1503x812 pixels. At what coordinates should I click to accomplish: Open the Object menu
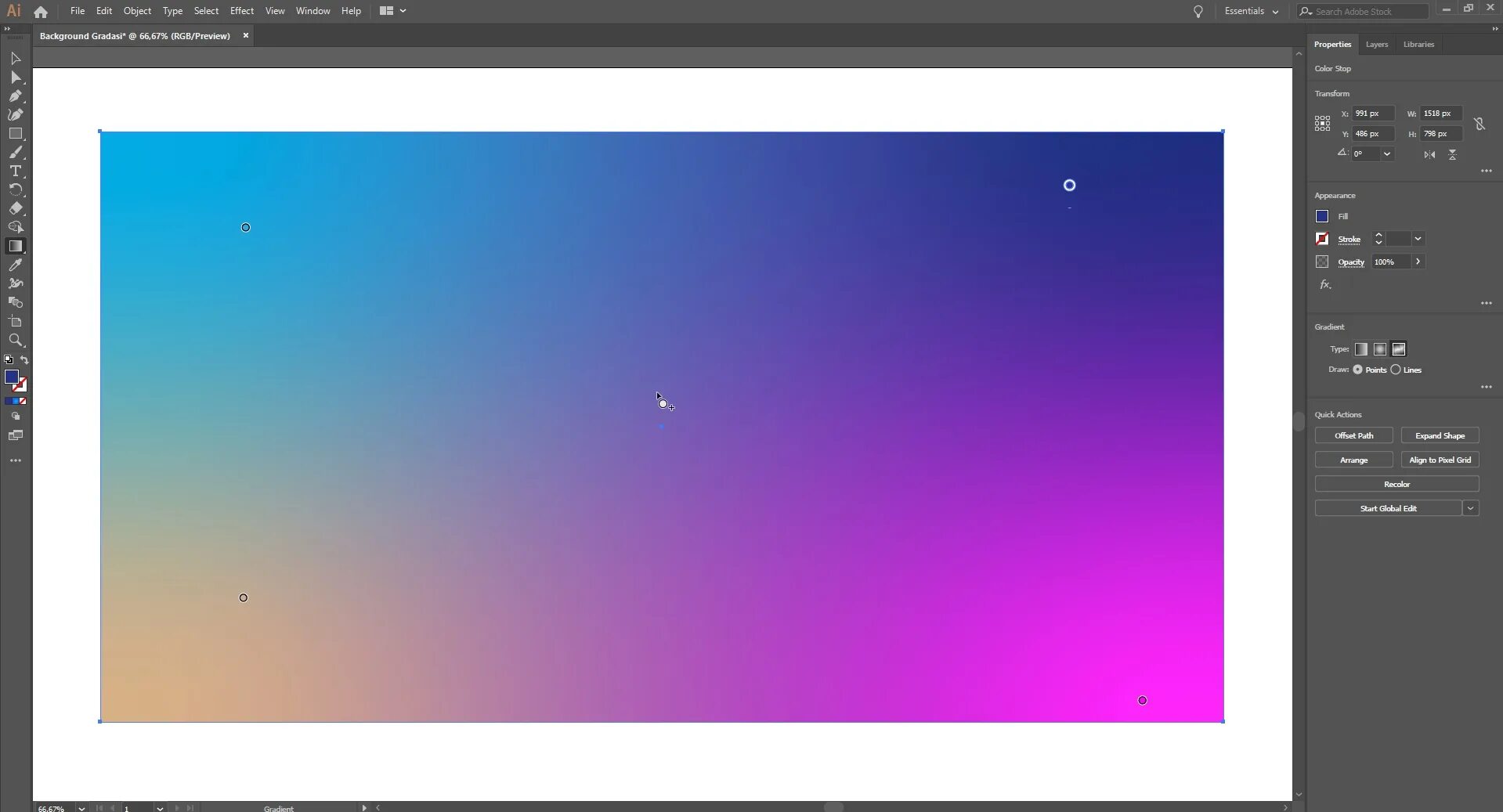[137, 11]
